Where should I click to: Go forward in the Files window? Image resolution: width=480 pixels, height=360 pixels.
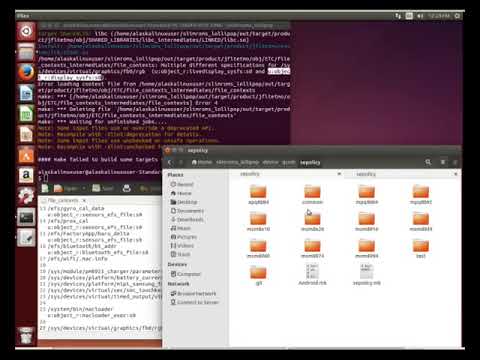tap(181, 162)
